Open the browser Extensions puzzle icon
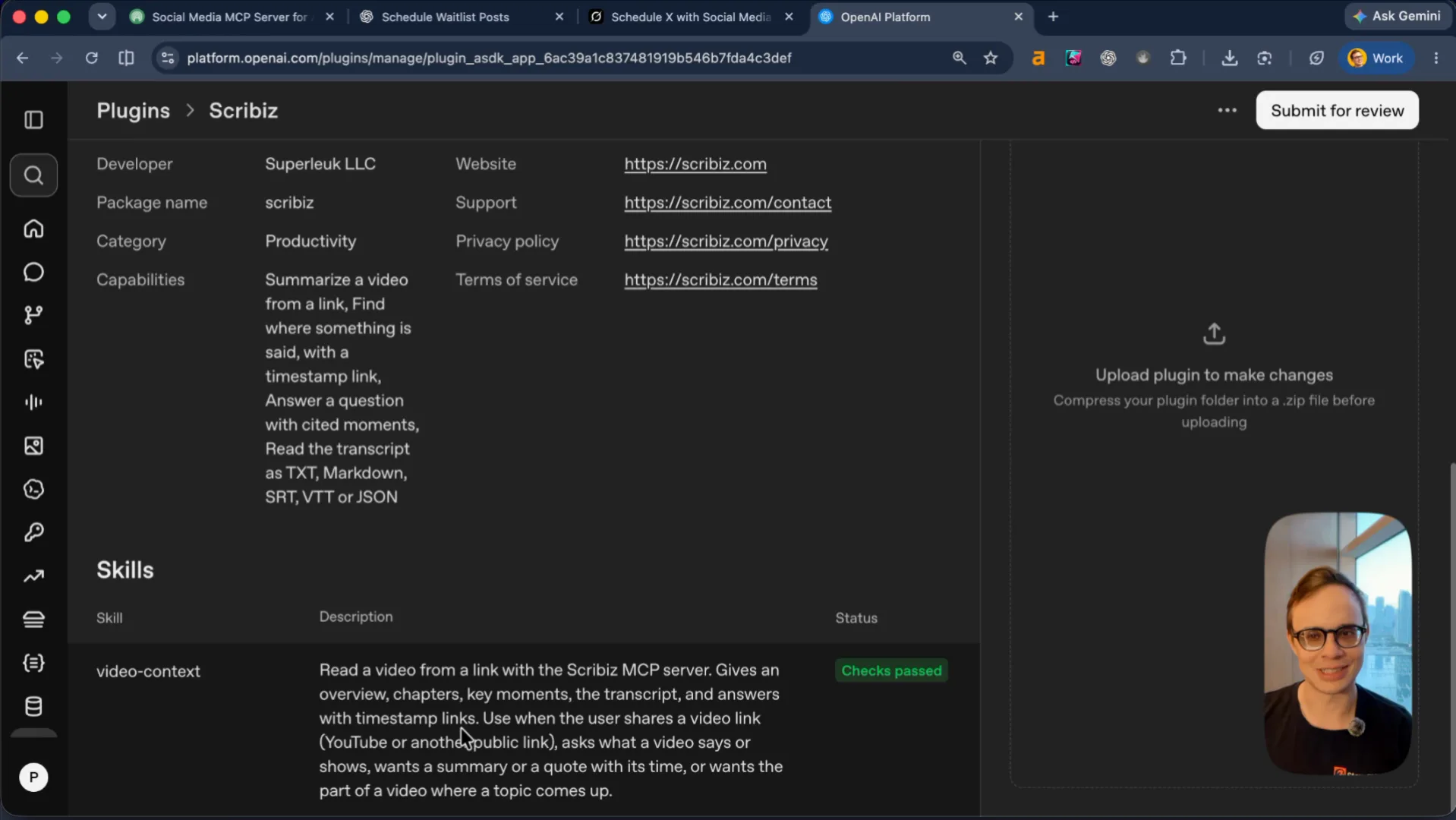1456x820 pixels. [x=1178, y=58]
